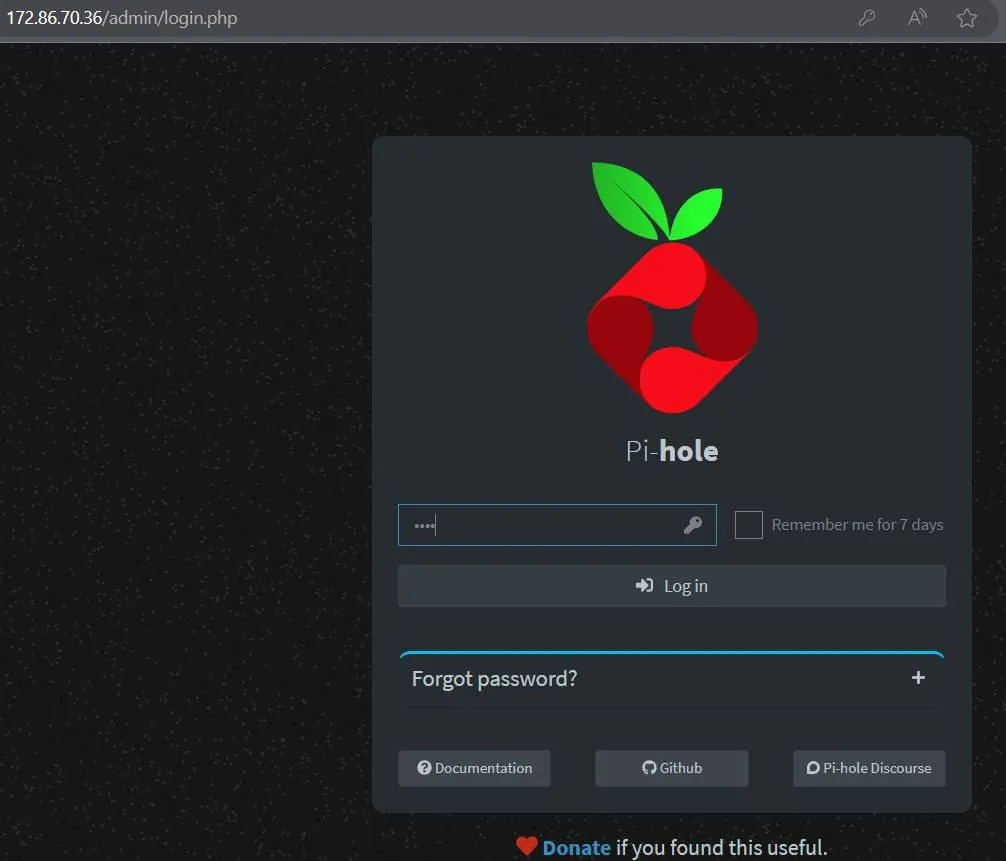Open the Pi-hole Discourse button
1006x861 pixels.
(x=869, y=768)
